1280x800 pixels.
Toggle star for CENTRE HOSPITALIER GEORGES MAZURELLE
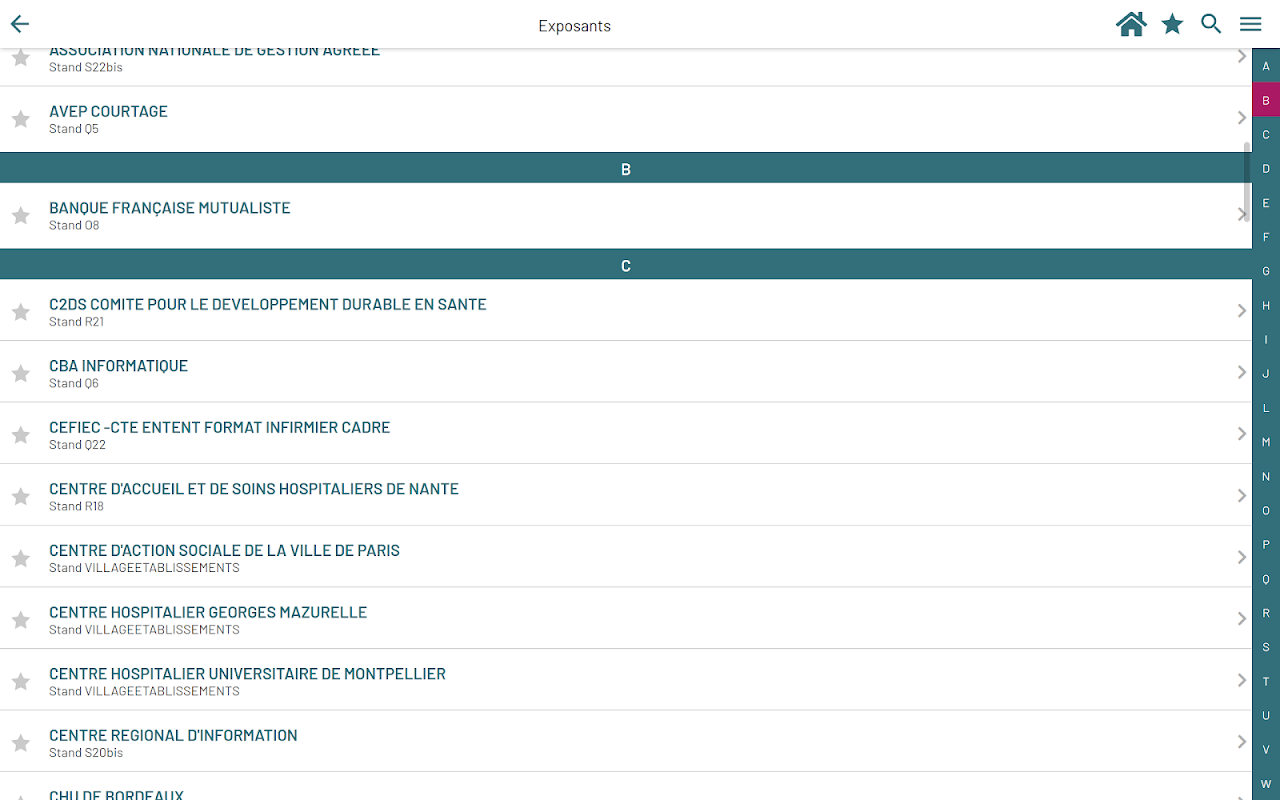point(20,620)
